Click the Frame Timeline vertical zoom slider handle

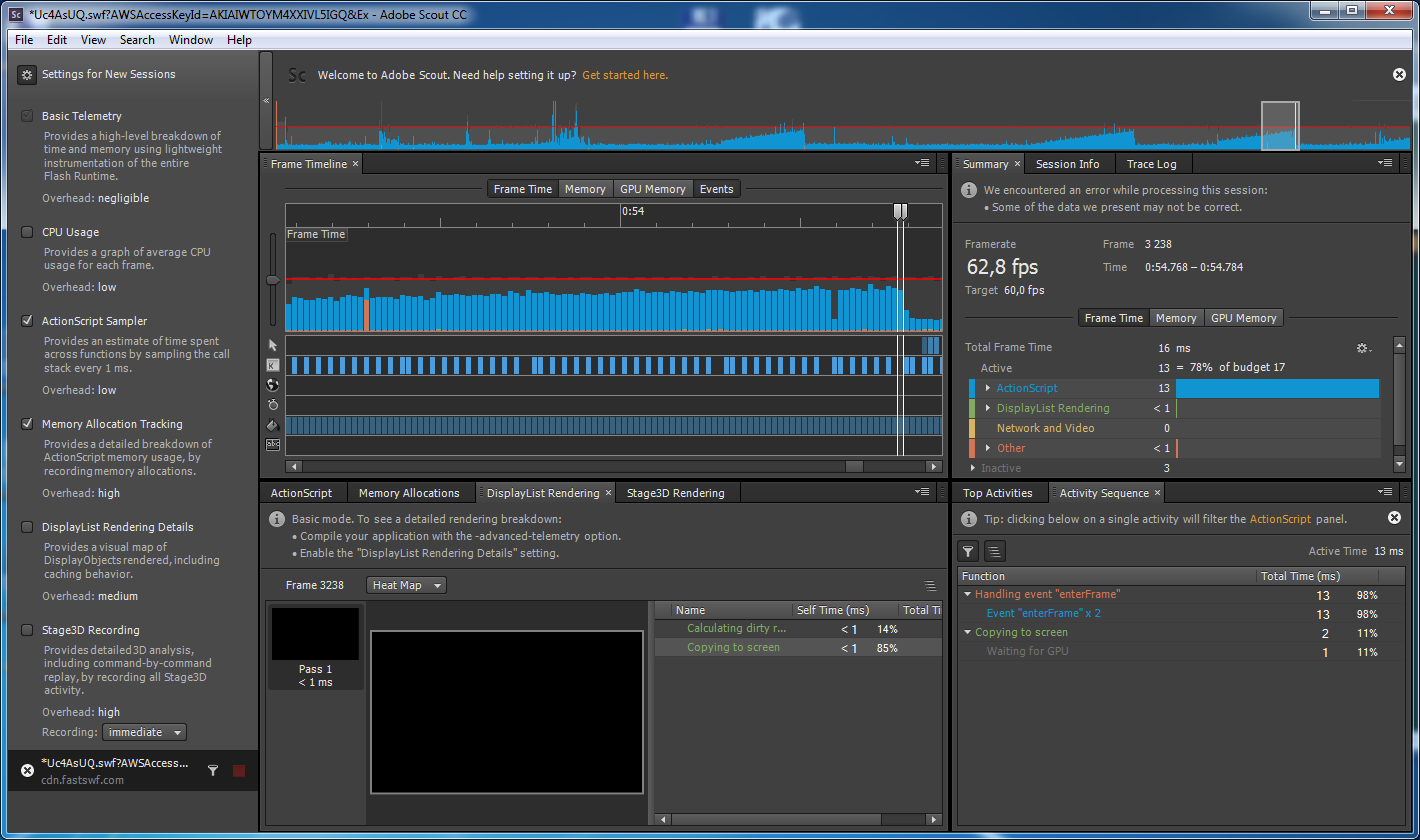point(272,281)
